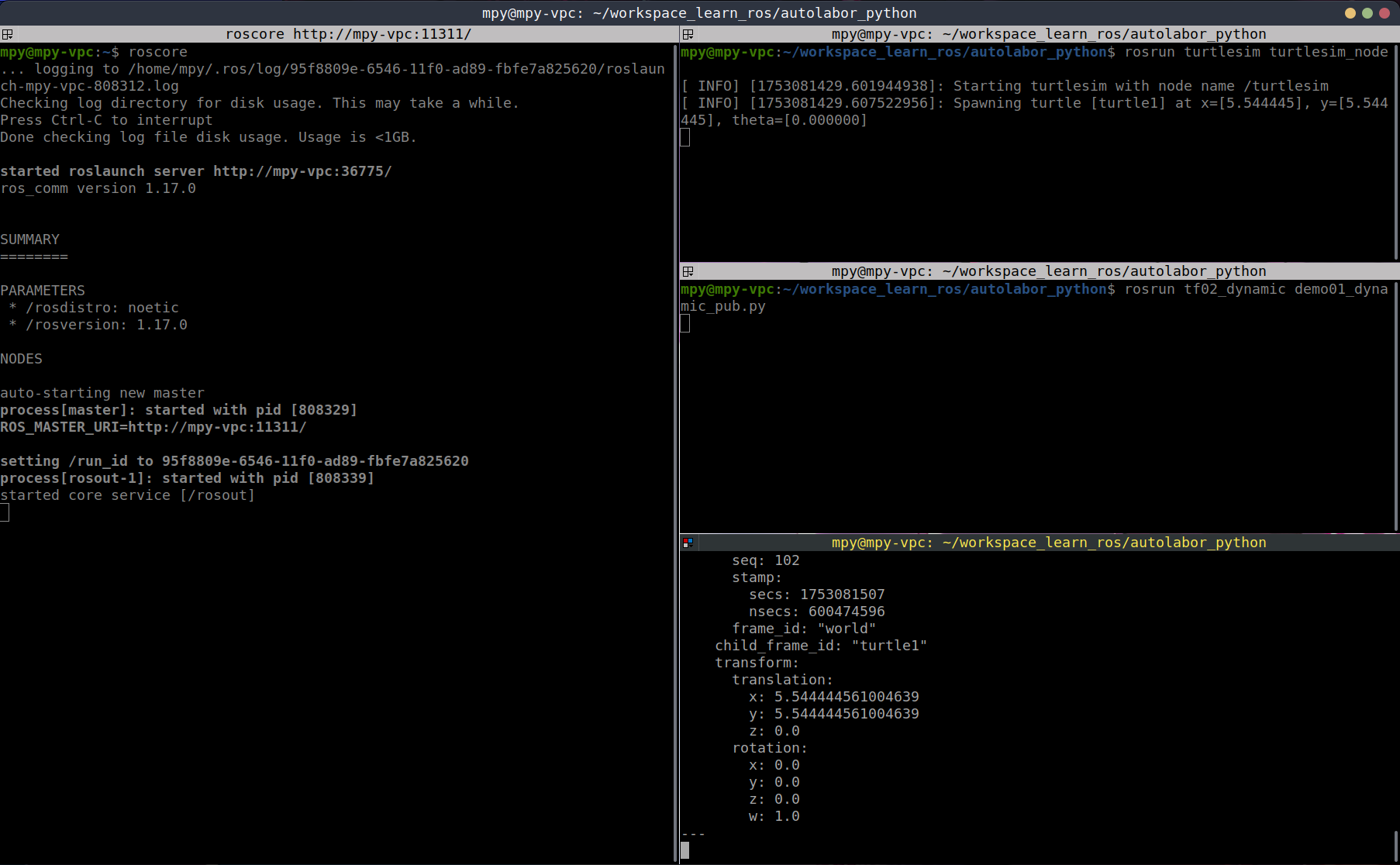Open the group menu icon of the turtlesim_node pane
This screenshot has width=1400, height=865.
pos(688,34)
